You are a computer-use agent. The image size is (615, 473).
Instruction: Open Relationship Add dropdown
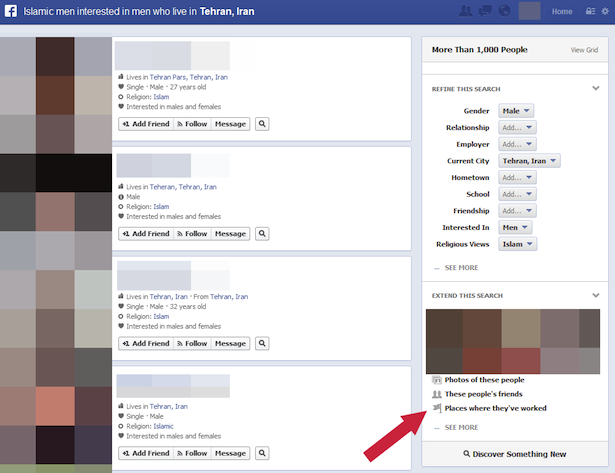[x=517, y=127]
